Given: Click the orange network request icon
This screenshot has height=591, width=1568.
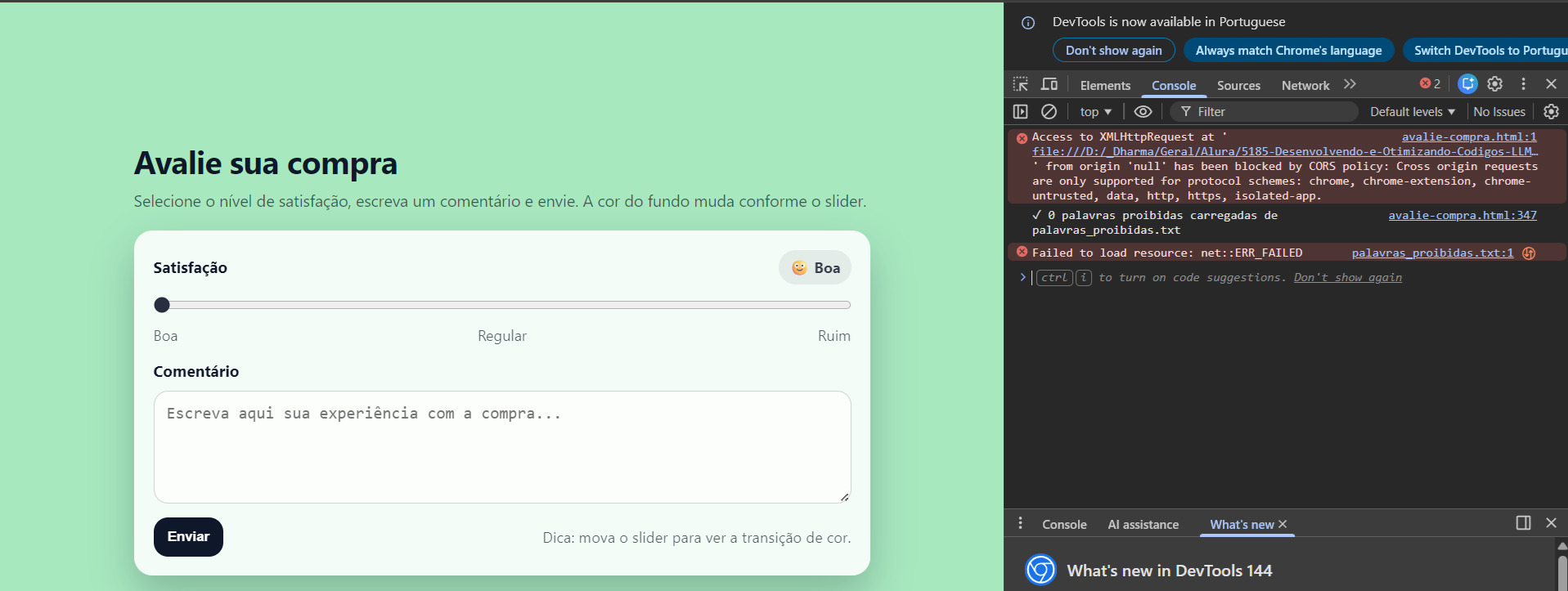Looking at the screenshot, I should coord(1529,253).
